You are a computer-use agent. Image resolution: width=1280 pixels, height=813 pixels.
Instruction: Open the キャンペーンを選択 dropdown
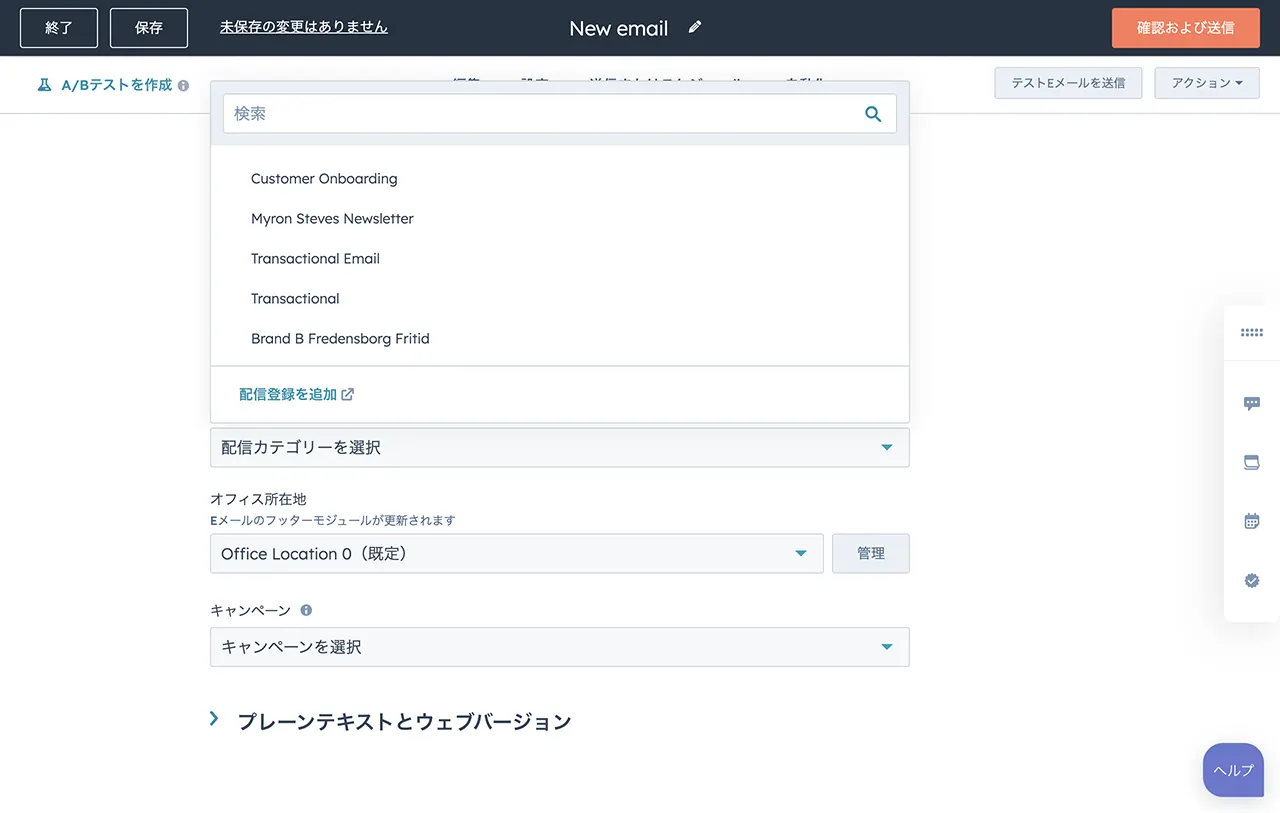559,647
